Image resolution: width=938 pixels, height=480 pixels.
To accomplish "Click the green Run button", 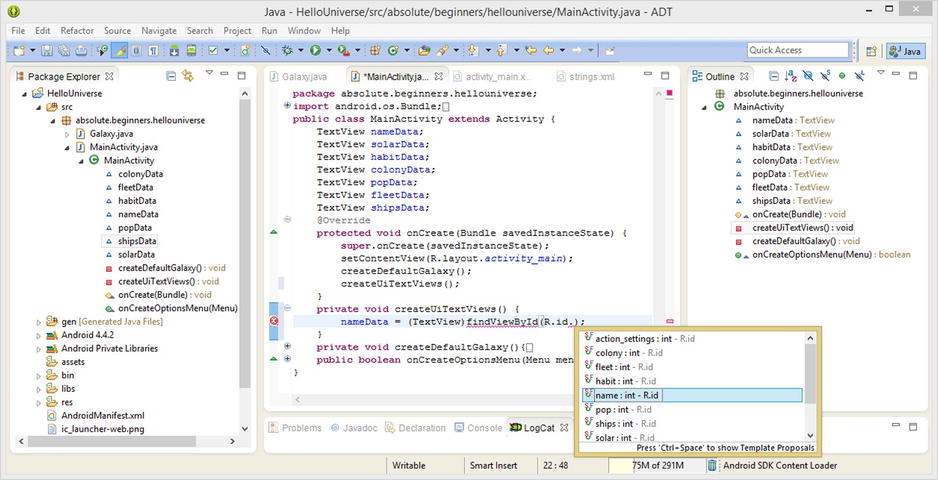I will (315, 51).
